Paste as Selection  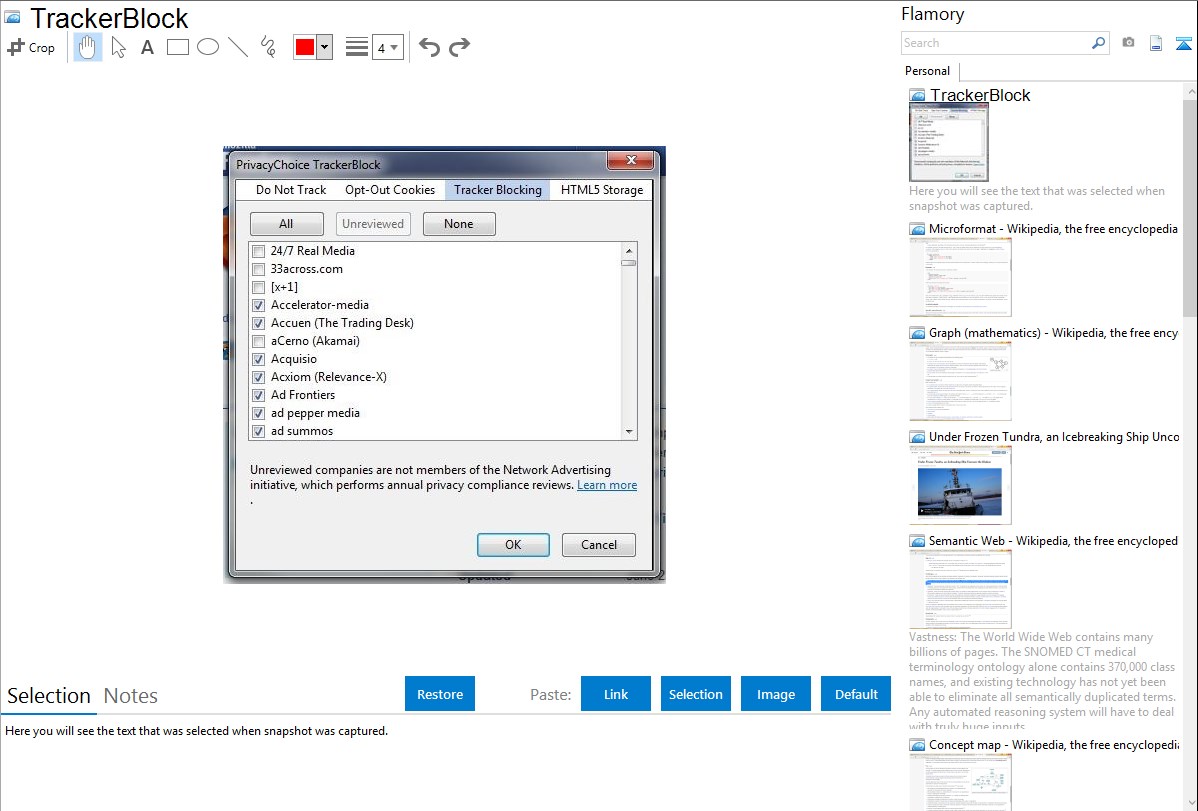click(695, 694)
